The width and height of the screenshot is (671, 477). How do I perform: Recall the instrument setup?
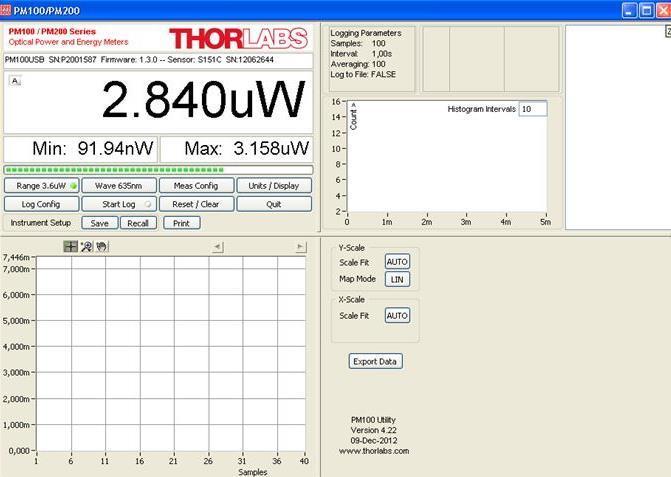[138, 223]
